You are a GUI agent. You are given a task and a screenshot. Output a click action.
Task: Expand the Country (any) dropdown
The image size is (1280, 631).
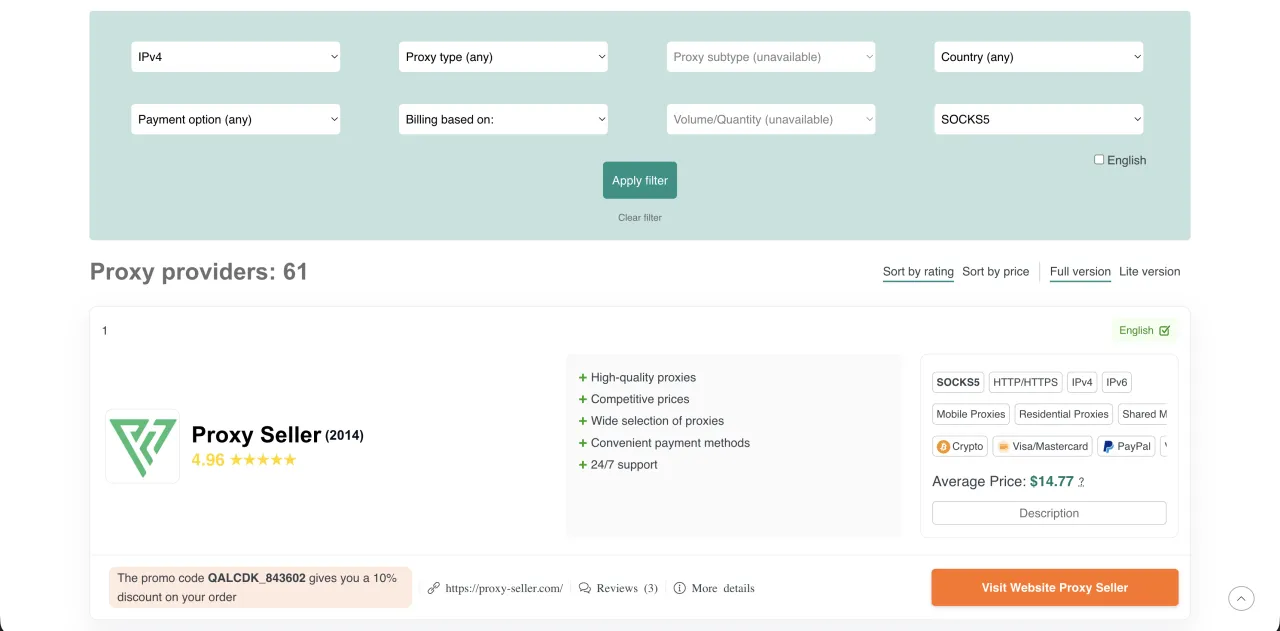click(1039, 57)
